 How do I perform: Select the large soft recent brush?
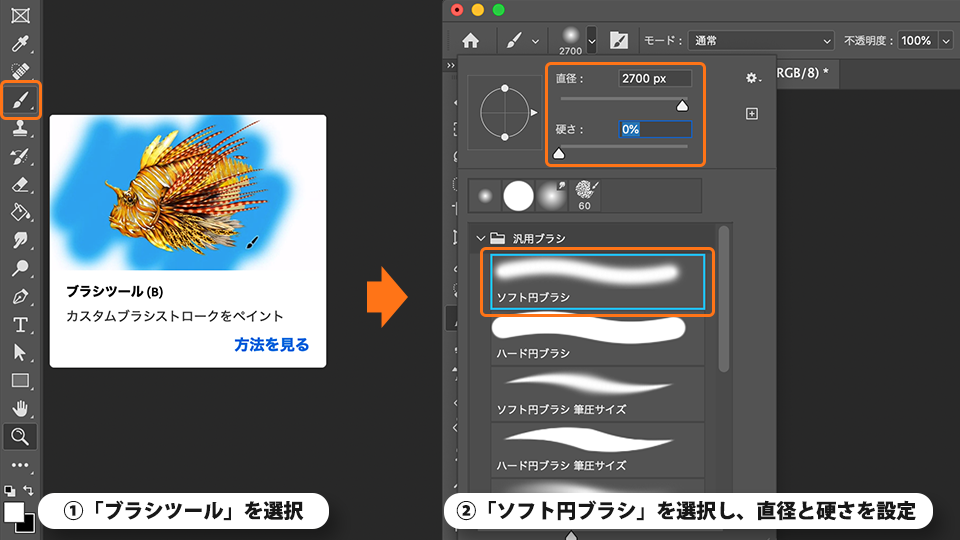click(552, 196)
